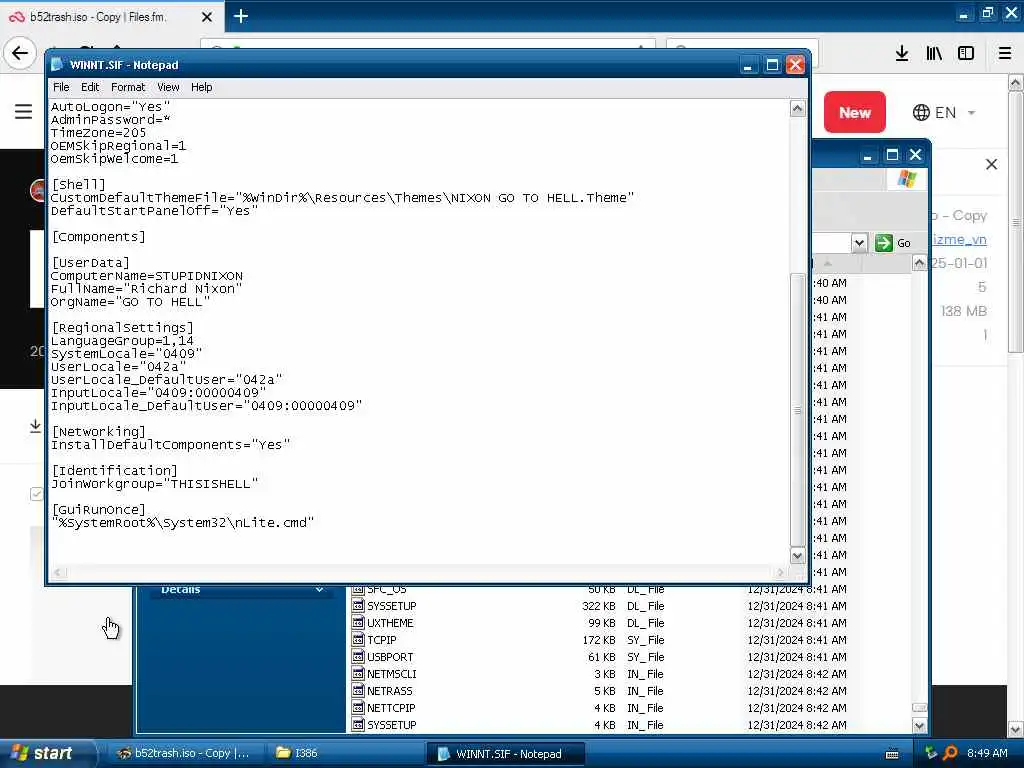1024x768 pixels.
Task: Select SYSSETUP 322 KB file icon
Action: pos(358,606)
